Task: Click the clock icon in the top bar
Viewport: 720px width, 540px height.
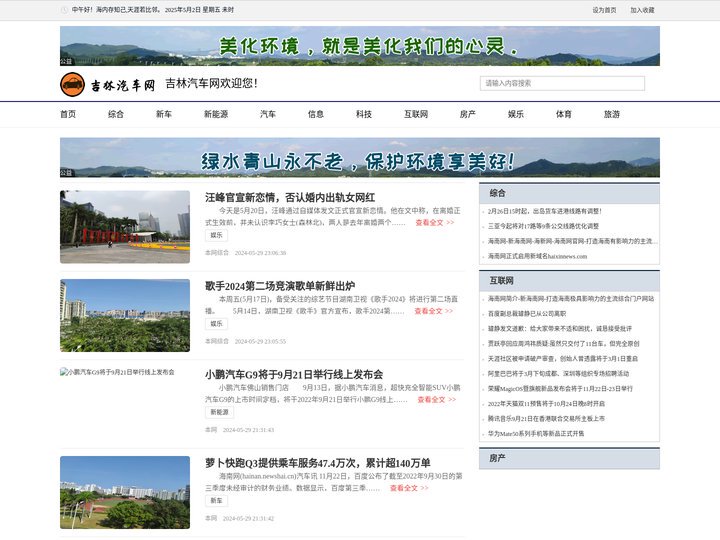Action: click(x=64, y=10)
